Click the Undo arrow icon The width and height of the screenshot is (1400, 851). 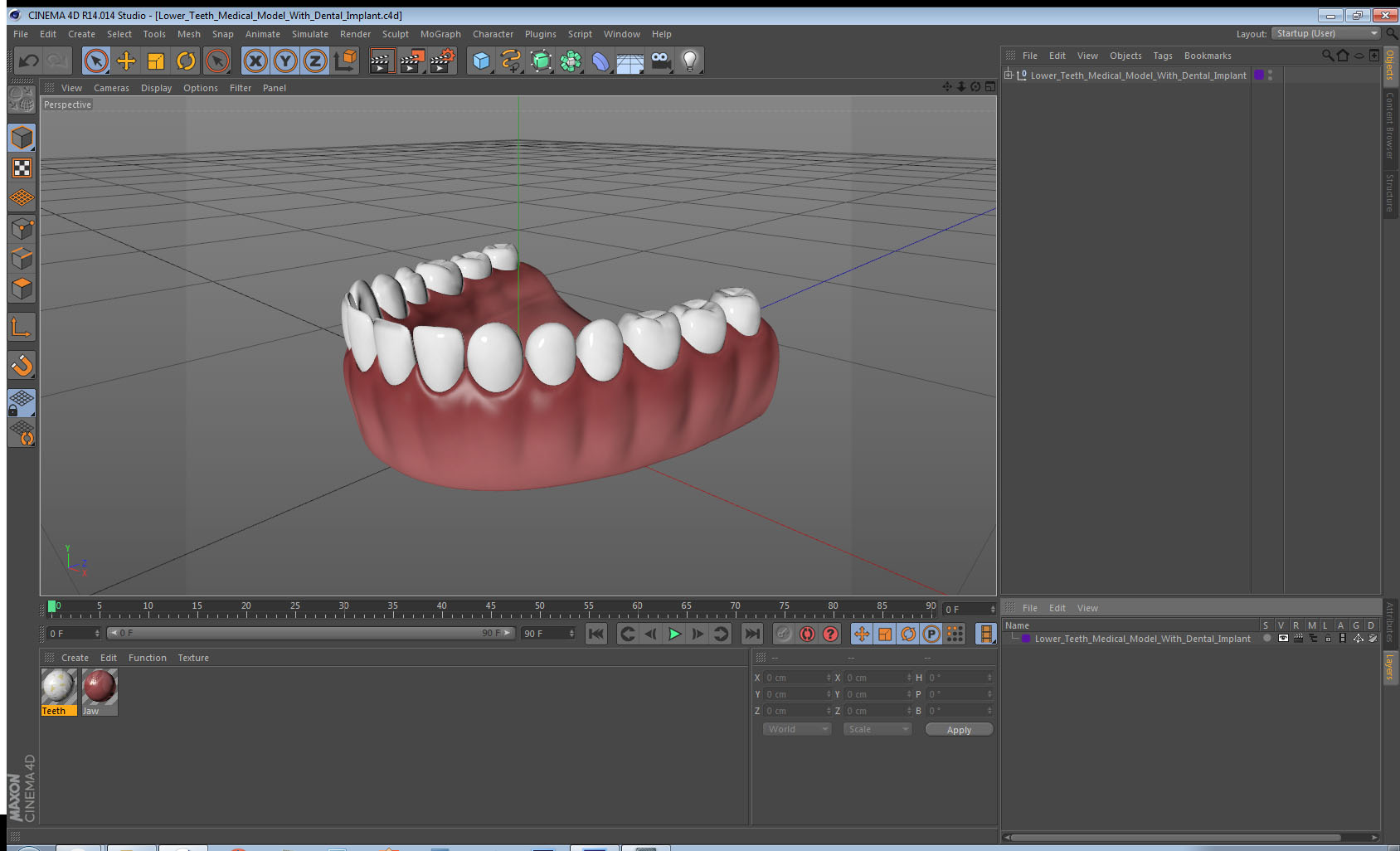(28, 61)
